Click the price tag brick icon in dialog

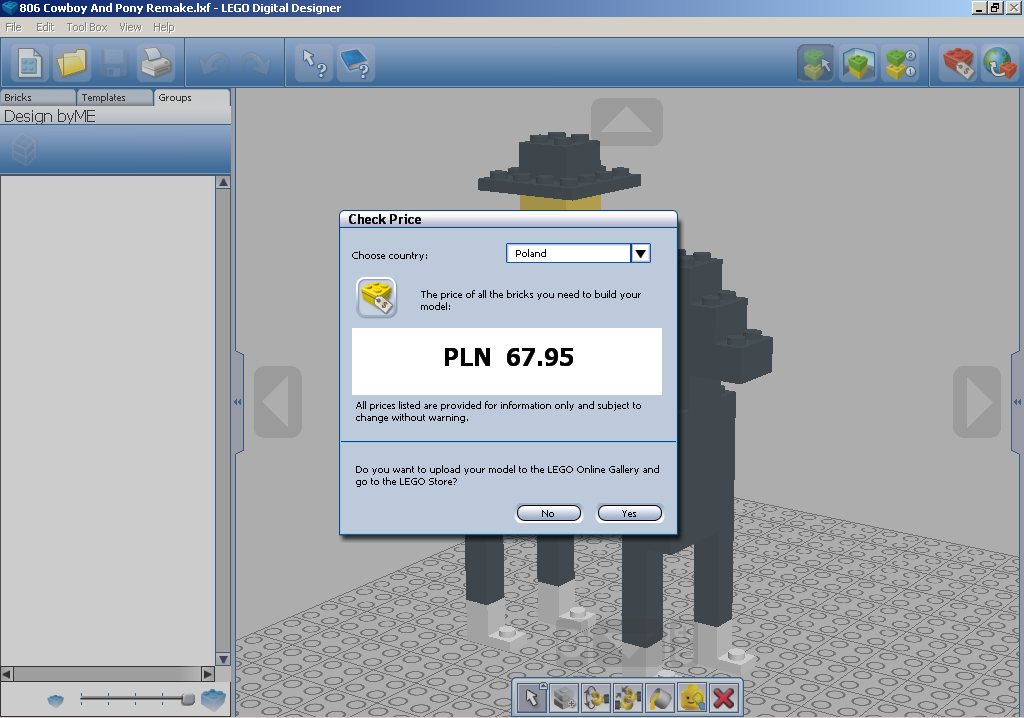point(376,297)
